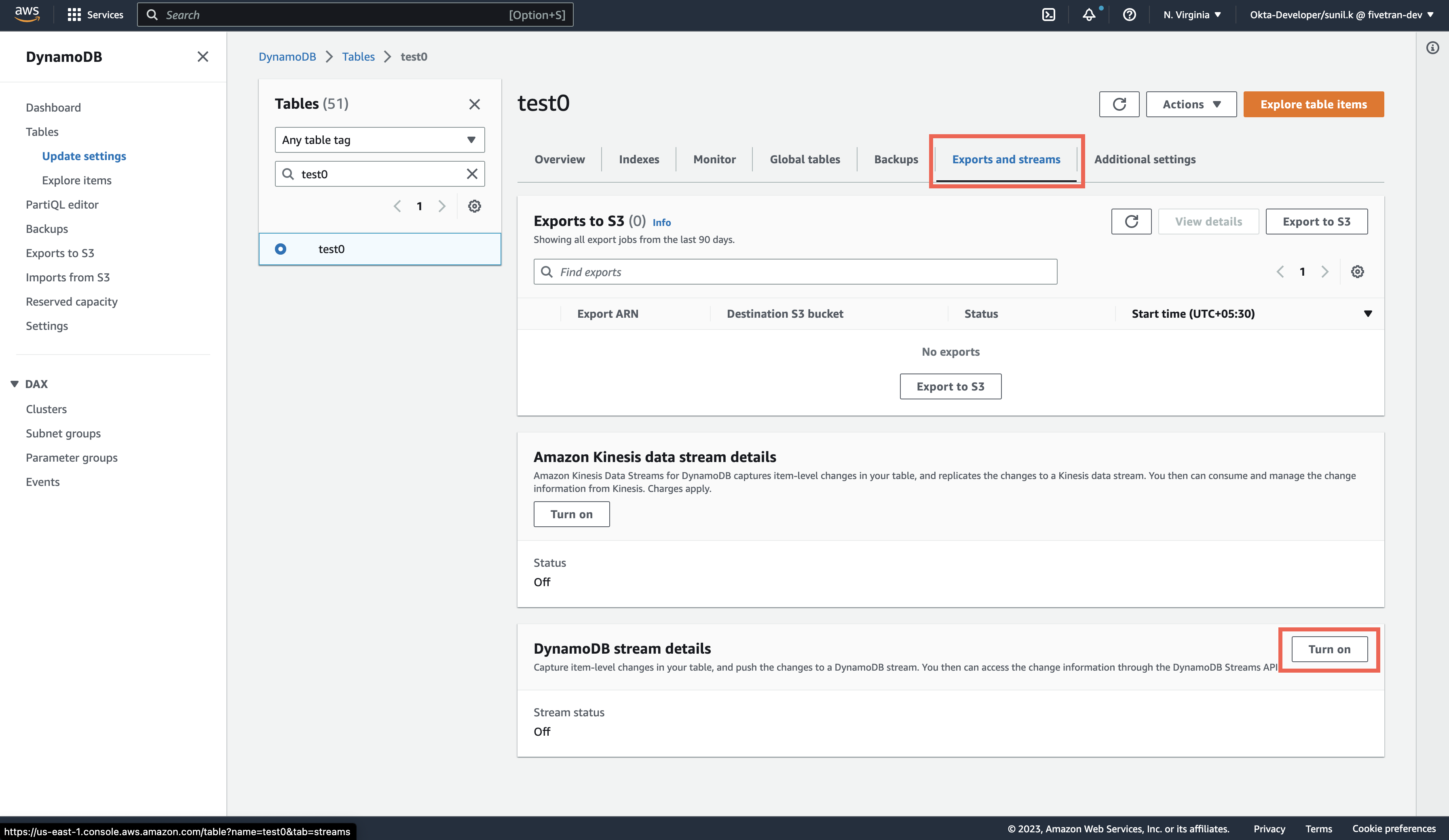Open the N. Virginia region selector
The width and height of the screenshot is (1449, 840).
pos(1191,15)
